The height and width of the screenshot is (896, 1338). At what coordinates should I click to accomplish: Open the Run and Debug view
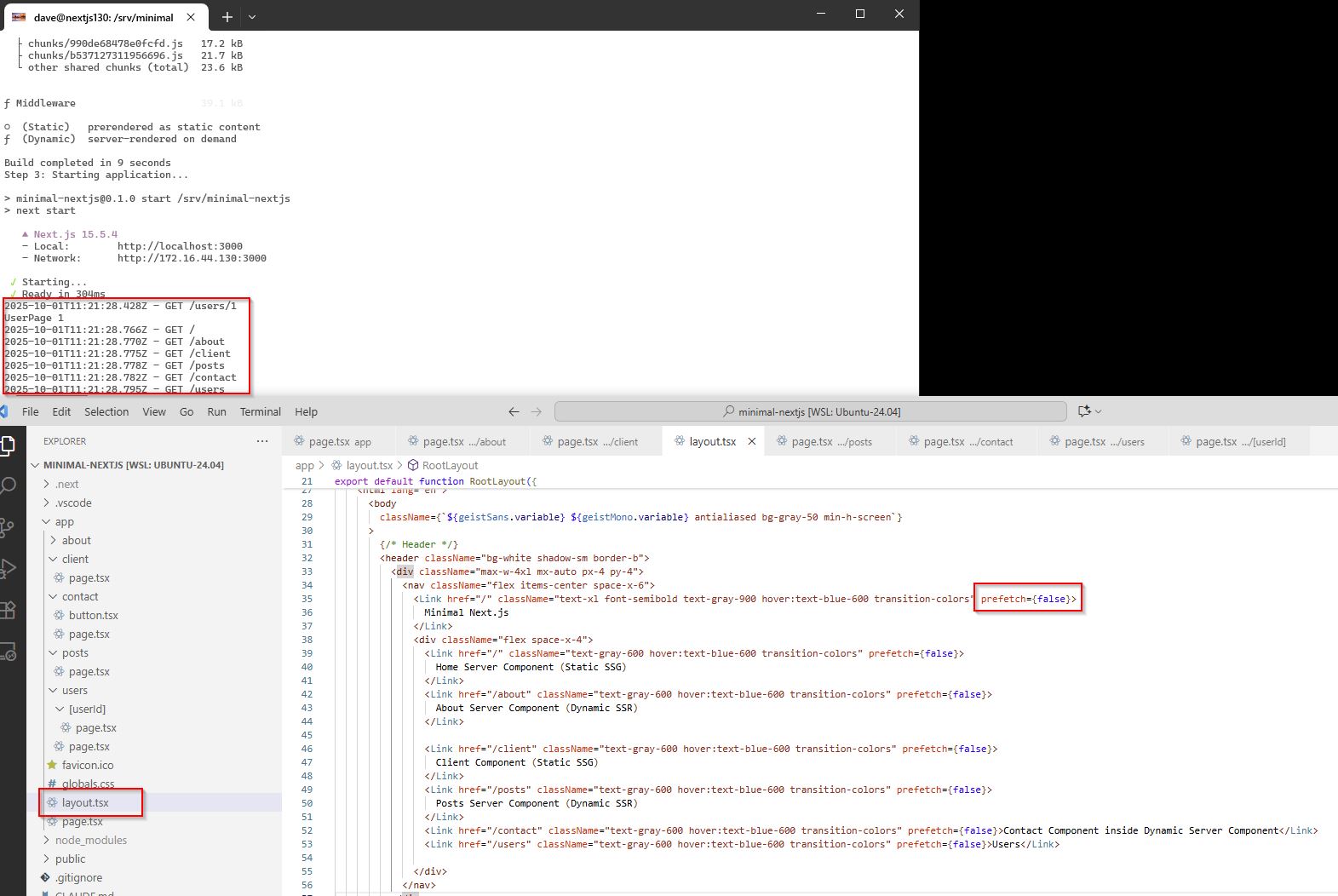8,568
